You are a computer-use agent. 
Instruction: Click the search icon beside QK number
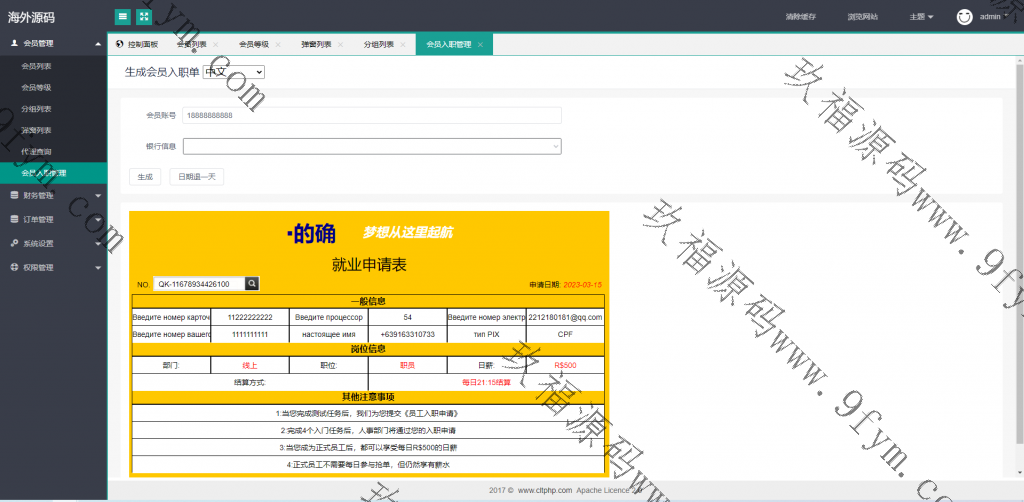(252, 284)
